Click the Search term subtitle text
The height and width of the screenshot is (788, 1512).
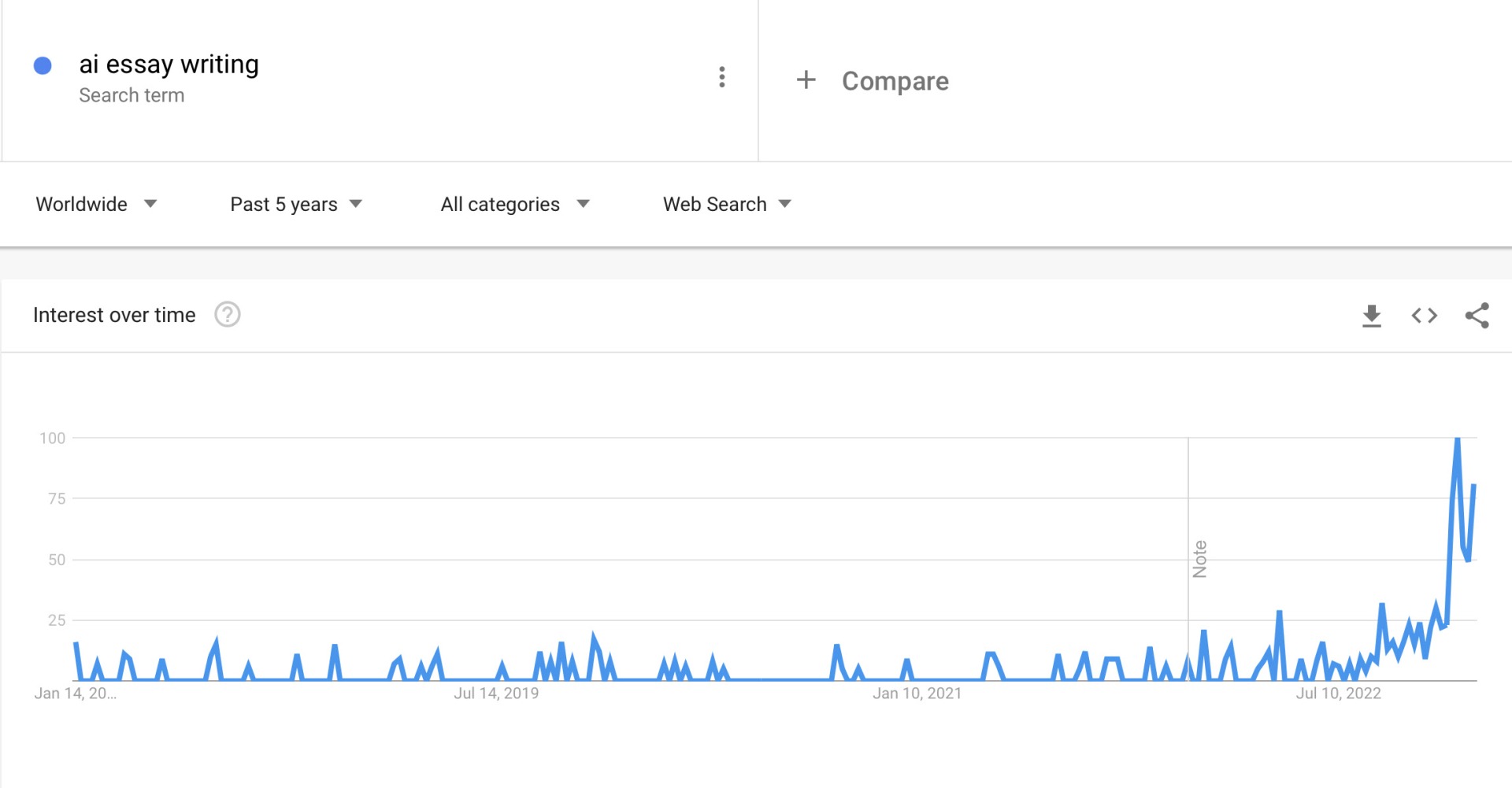[x=132, y=95]
